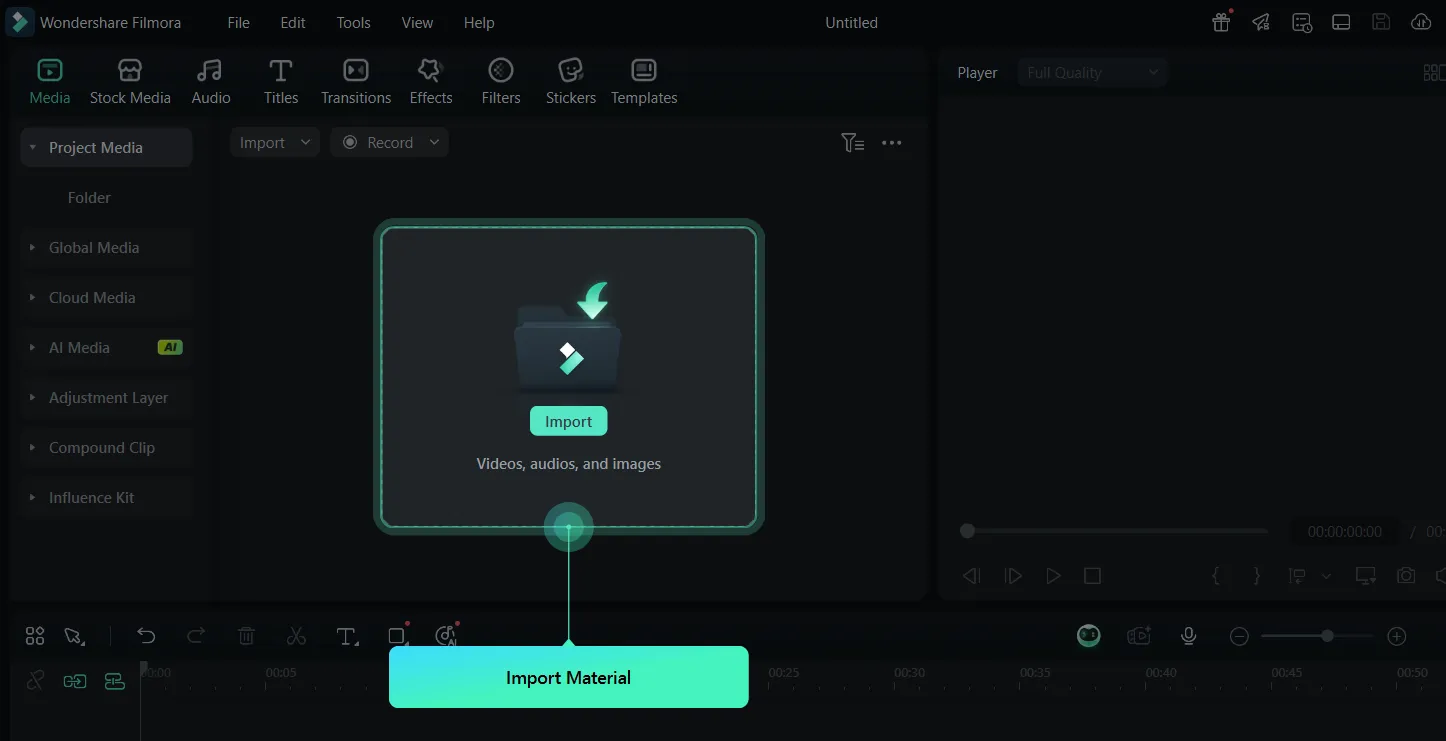The image size is (1446, 741).
Task: Click the Import Material tooltip button
Action: tap(568, 677)
